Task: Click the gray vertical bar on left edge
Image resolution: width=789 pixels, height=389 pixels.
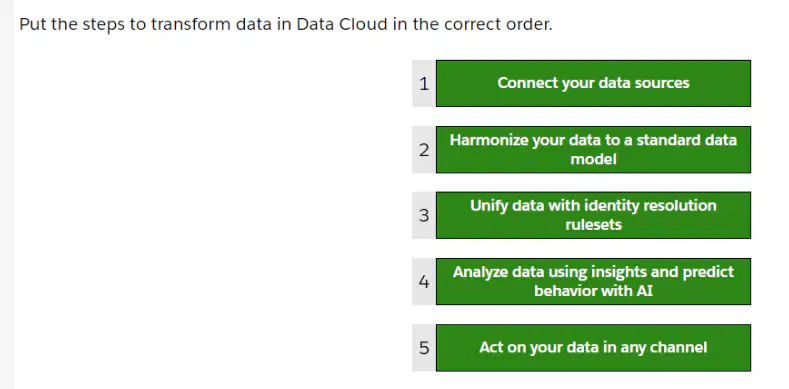Action: pyautogui.click(x=7, y=194)
